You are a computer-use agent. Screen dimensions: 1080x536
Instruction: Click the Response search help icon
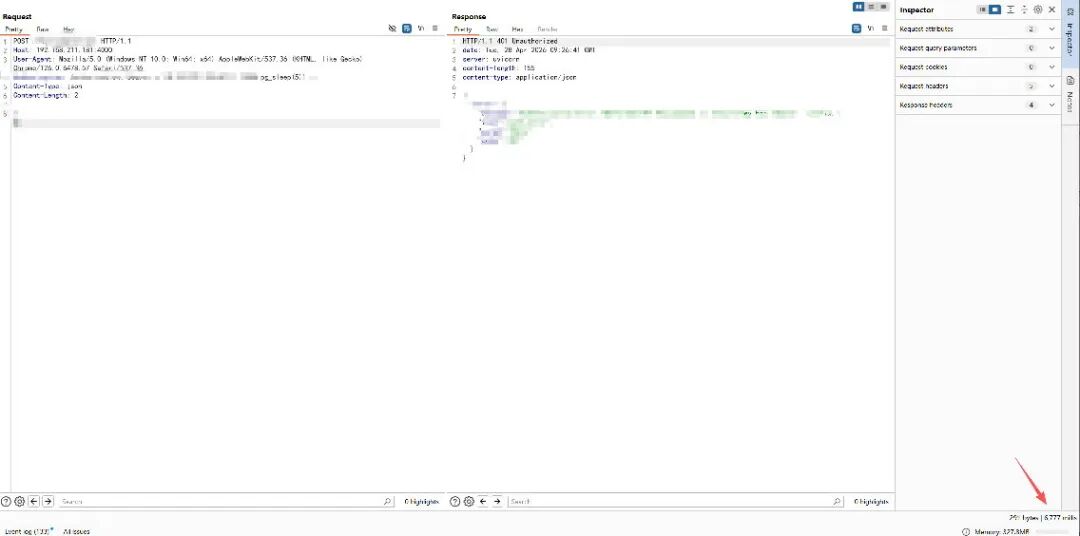point(455,501)
